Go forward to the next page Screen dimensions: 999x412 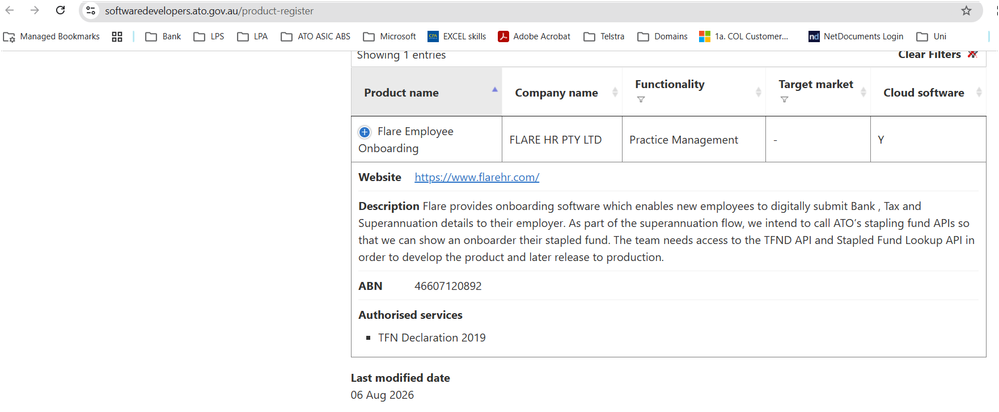click(35, 10)
